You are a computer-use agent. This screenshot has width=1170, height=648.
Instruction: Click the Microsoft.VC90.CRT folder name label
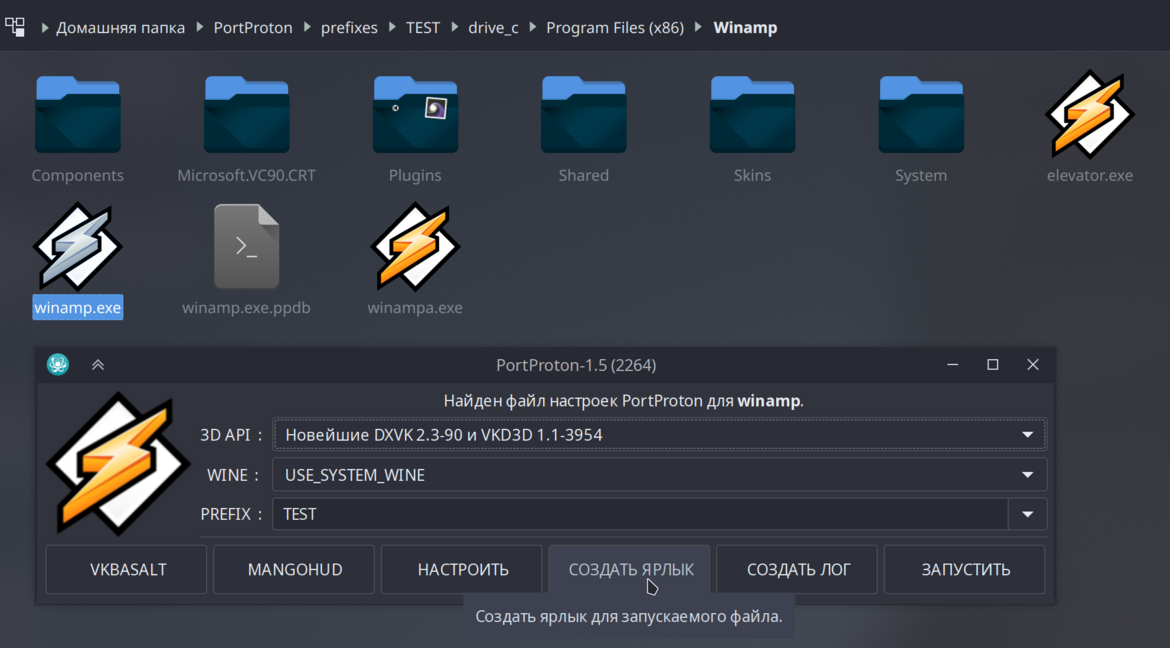tap(246, 175)
